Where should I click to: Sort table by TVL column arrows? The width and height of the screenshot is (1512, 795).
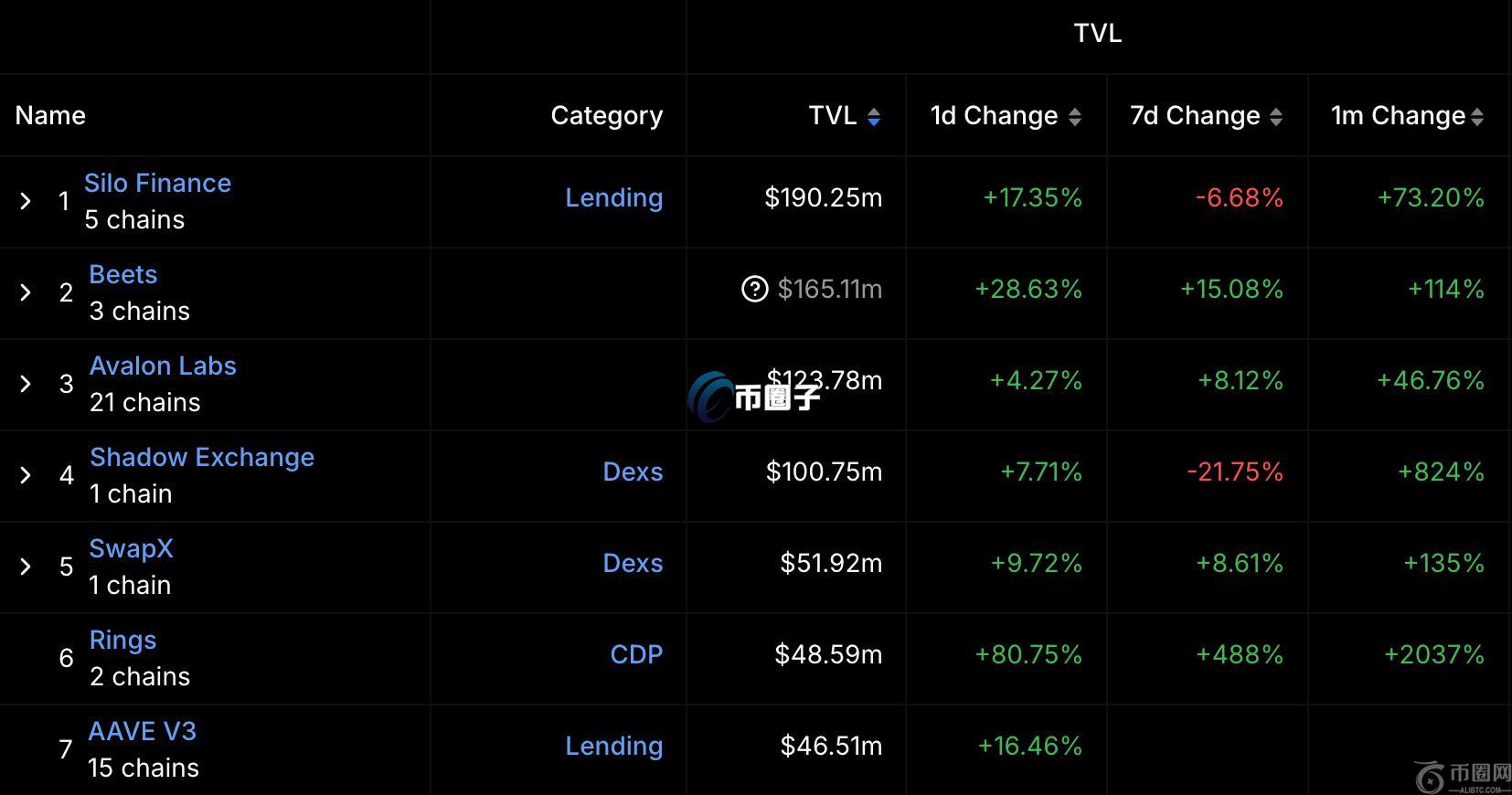874,117
